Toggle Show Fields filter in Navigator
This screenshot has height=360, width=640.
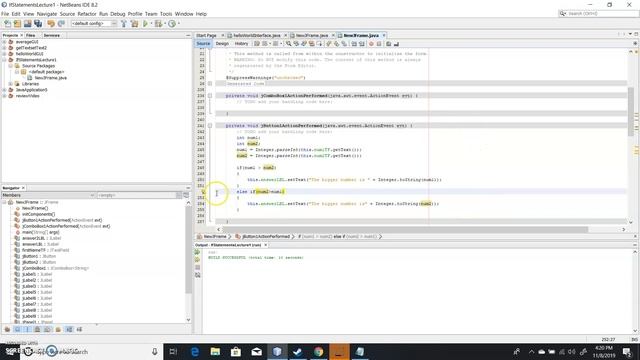tap(17, 329)
